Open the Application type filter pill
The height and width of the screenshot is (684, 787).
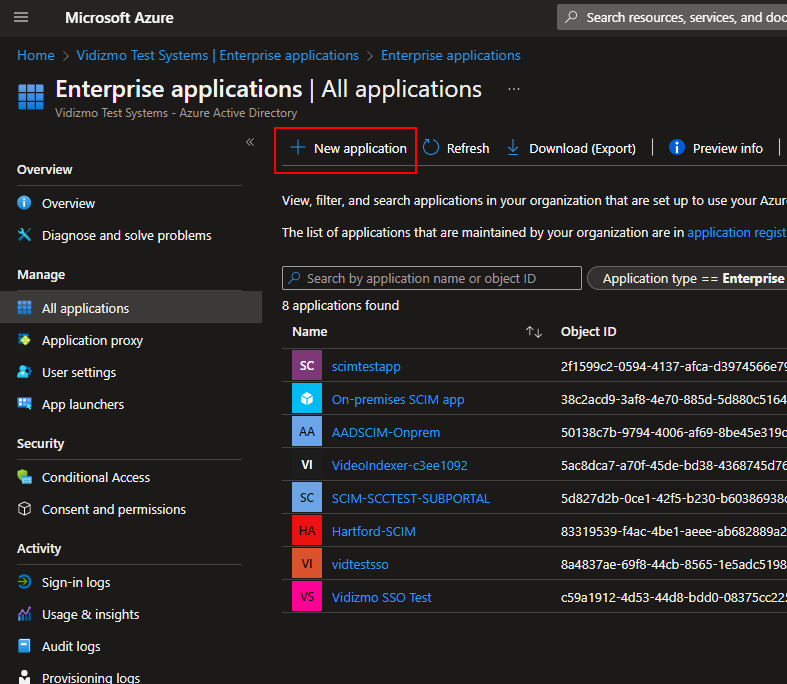[x=690, y=278]
